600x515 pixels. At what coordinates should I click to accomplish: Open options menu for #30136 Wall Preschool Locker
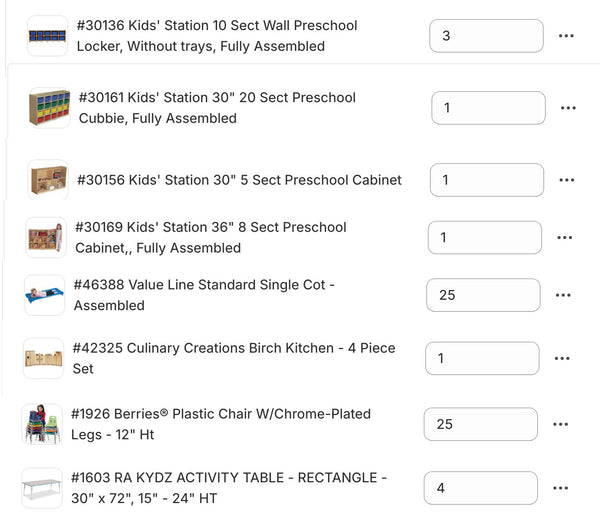[566, 36]
